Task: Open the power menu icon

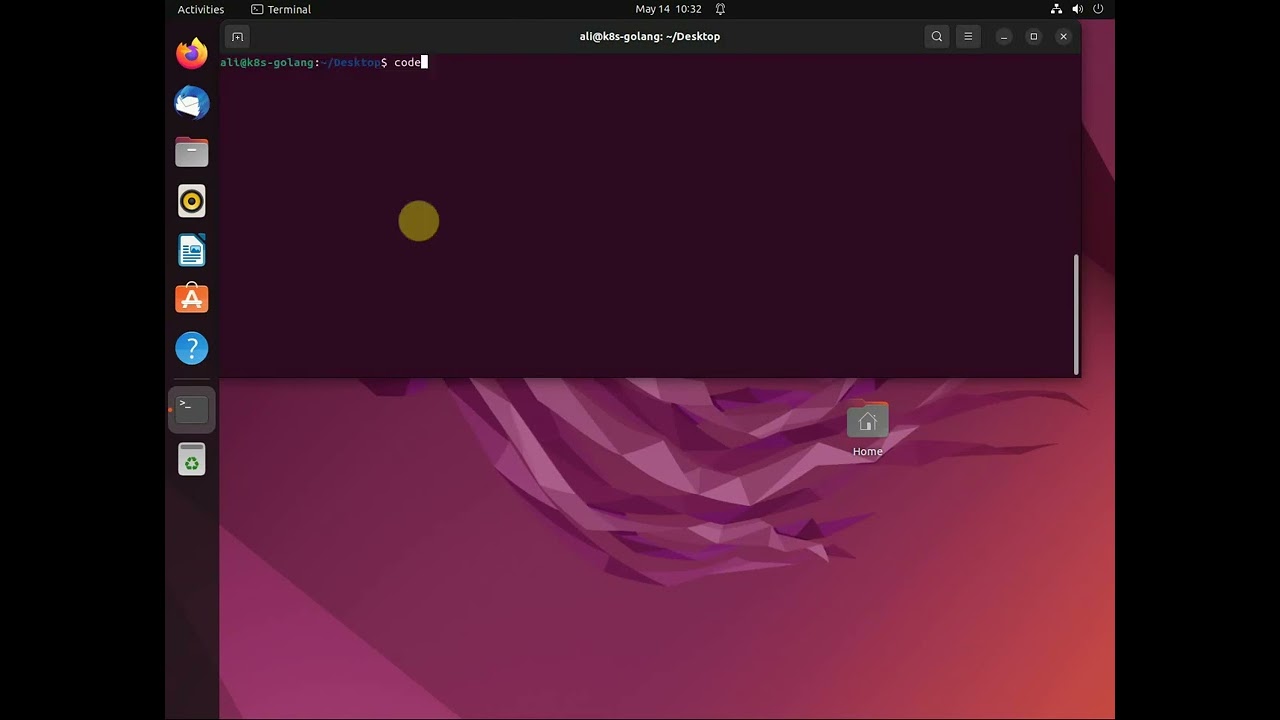Action: coord(1098,9)
